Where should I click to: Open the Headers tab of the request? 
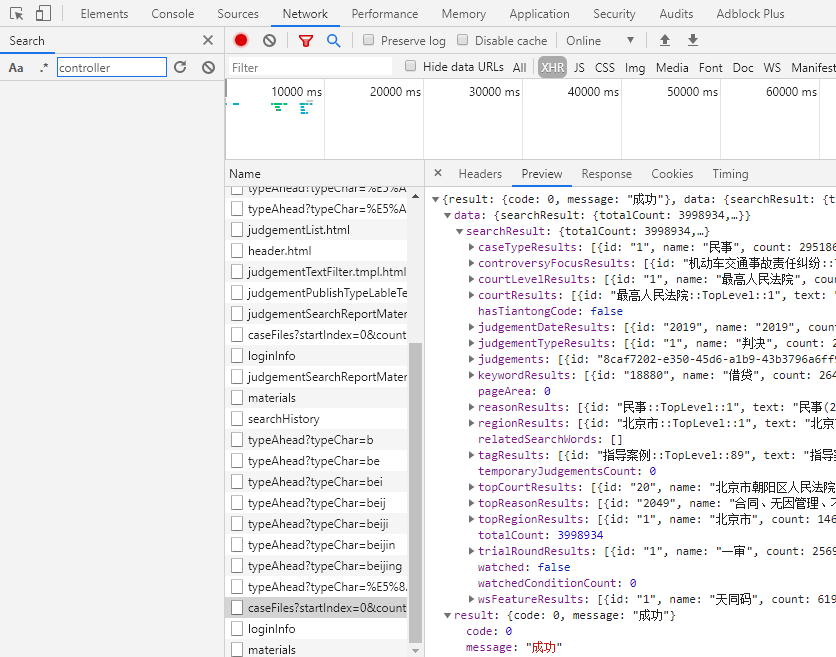[x=480, y=173]
